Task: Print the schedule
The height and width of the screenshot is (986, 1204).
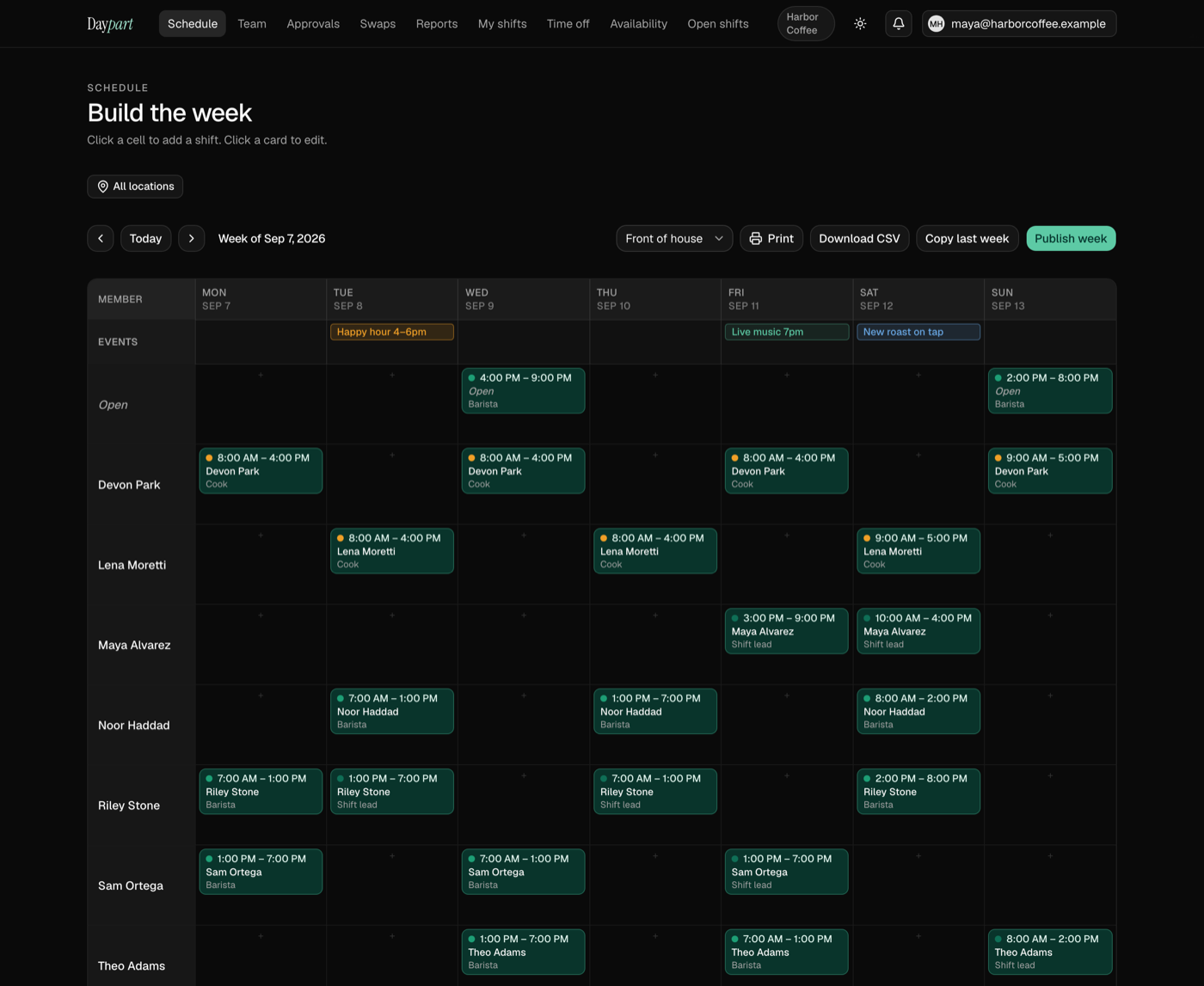Action: tap(771, 239)
